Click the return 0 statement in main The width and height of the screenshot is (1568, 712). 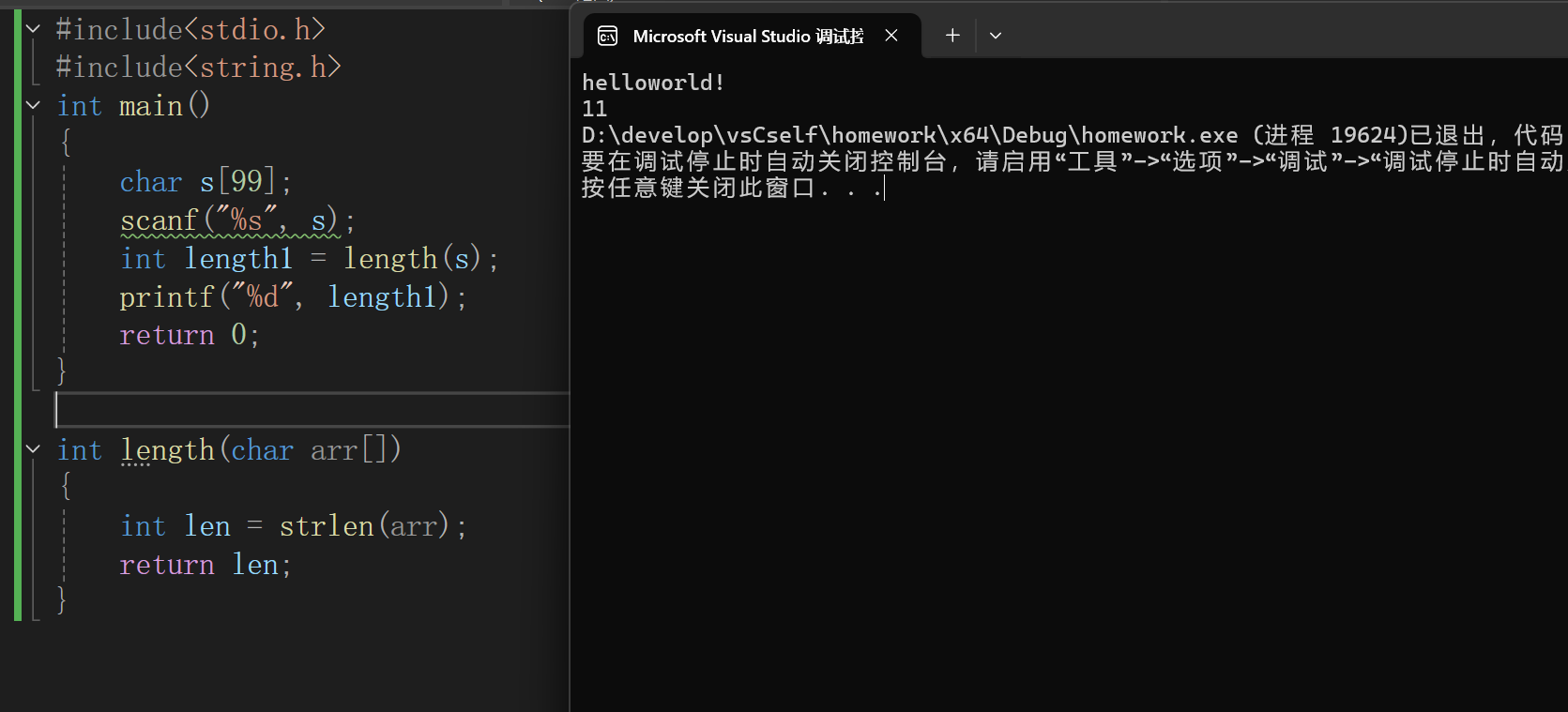pos(190,335)
